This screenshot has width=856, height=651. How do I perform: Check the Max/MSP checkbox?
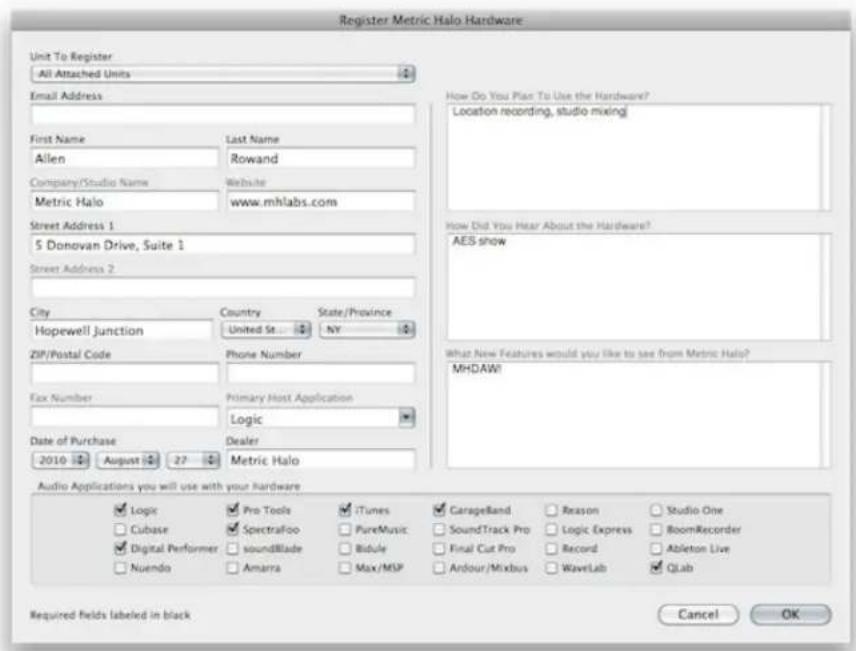(x=344, y=568)
